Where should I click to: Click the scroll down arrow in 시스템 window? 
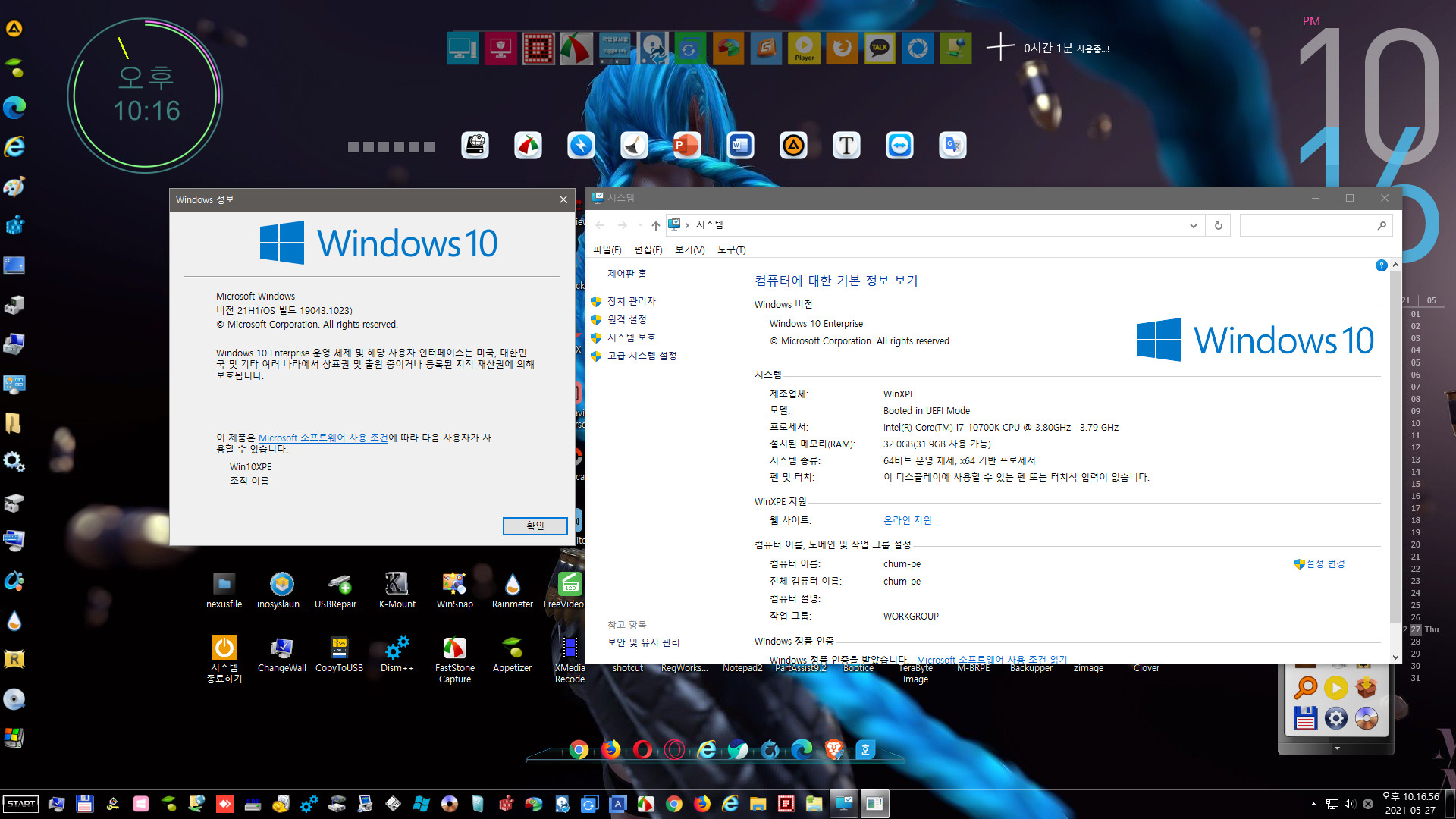[x=1395, y=657]
